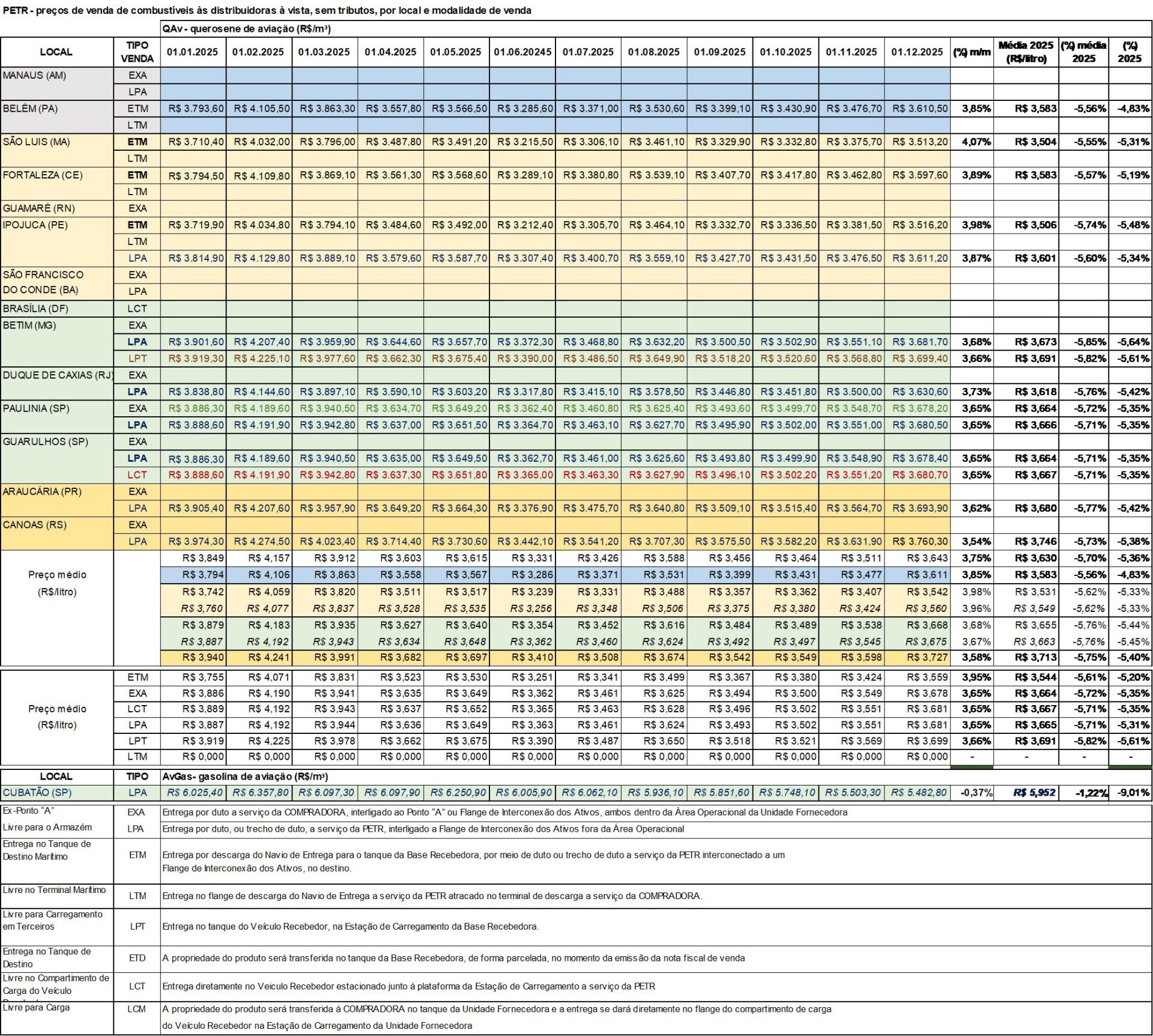Click the Araucária LPA average R$ 3,680

1035,508
